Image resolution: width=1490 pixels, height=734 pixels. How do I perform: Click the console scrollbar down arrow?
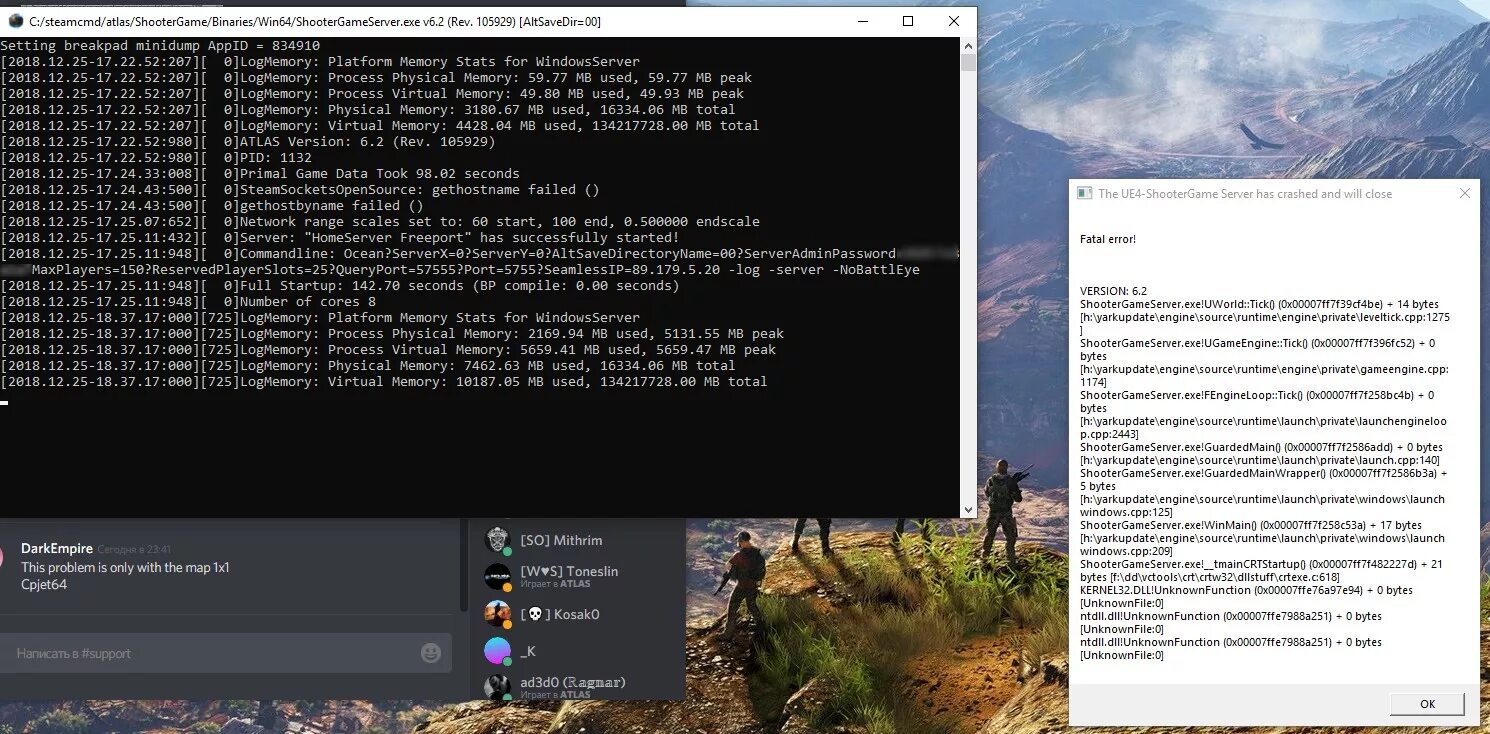[968, 510]
